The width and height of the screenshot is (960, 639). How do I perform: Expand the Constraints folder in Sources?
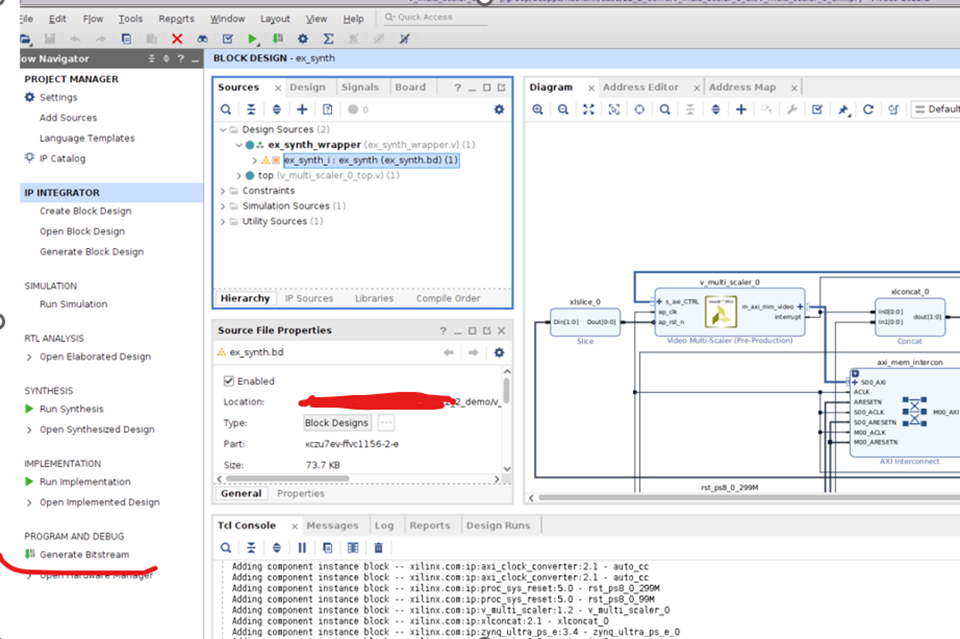click(x=223, y=191)
